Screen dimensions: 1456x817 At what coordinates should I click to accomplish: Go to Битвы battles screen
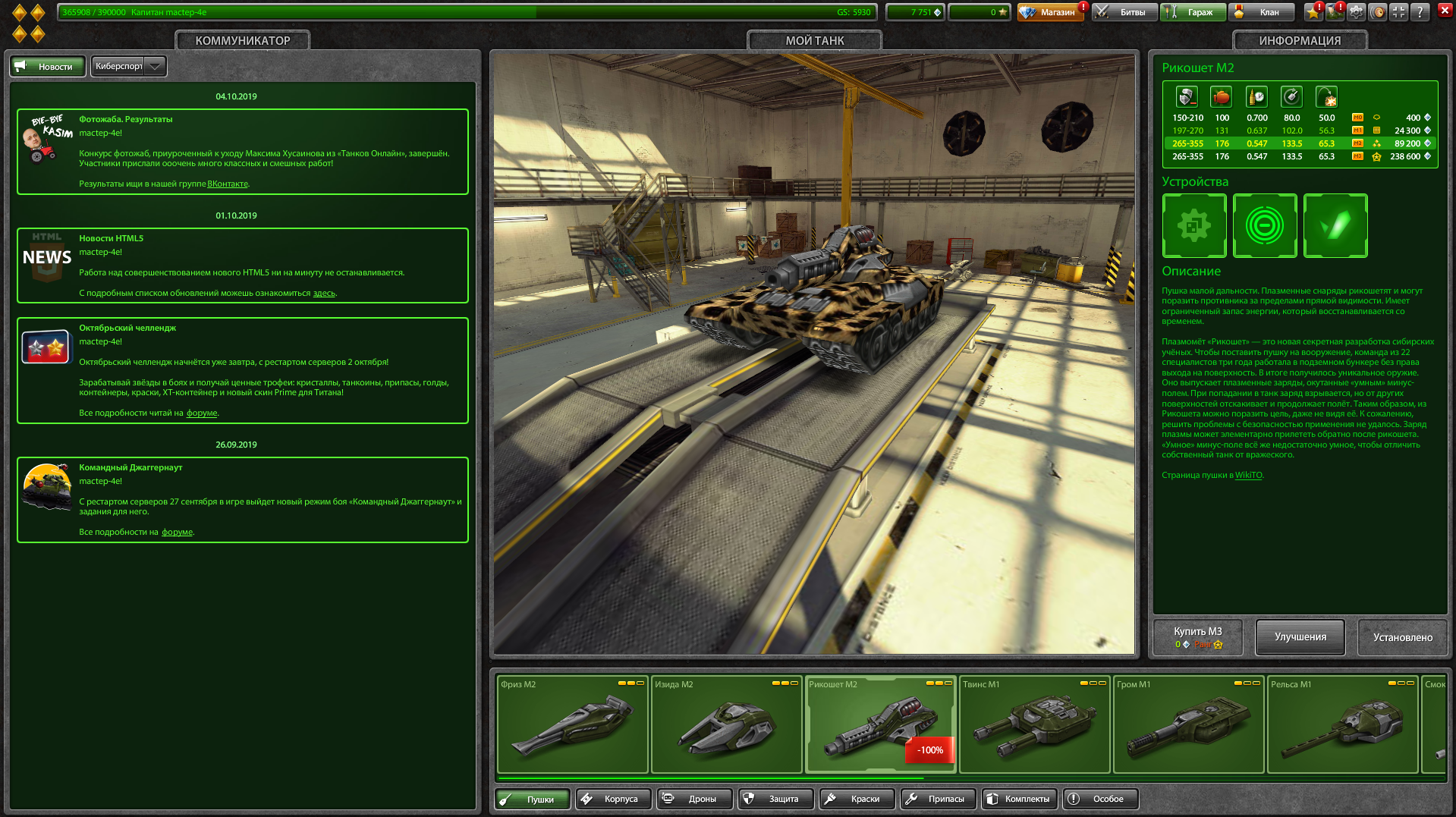pos(1124,12)
